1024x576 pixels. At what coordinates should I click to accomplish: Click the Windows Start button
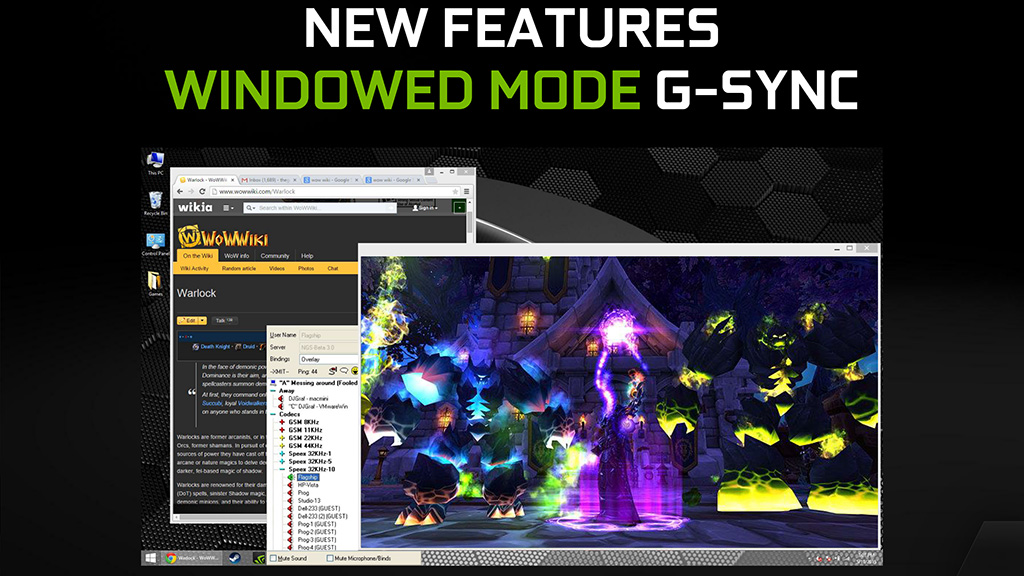(x=150, y=558)
